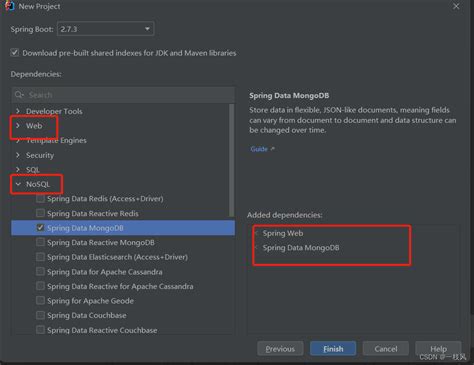Go back with the Previous button
This screenshot has height=365, width=474.
click(x=280, y=349)
